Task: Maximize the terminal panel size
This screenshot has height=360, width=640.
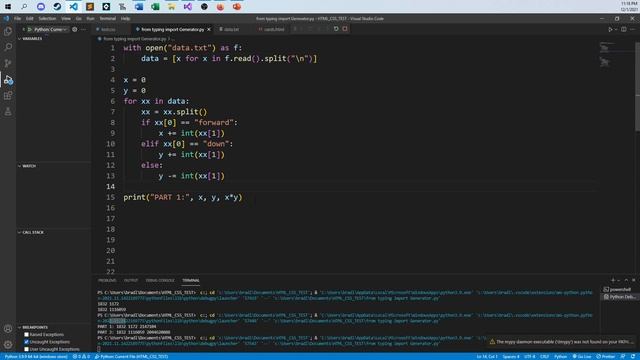Action: click(626, 280)
